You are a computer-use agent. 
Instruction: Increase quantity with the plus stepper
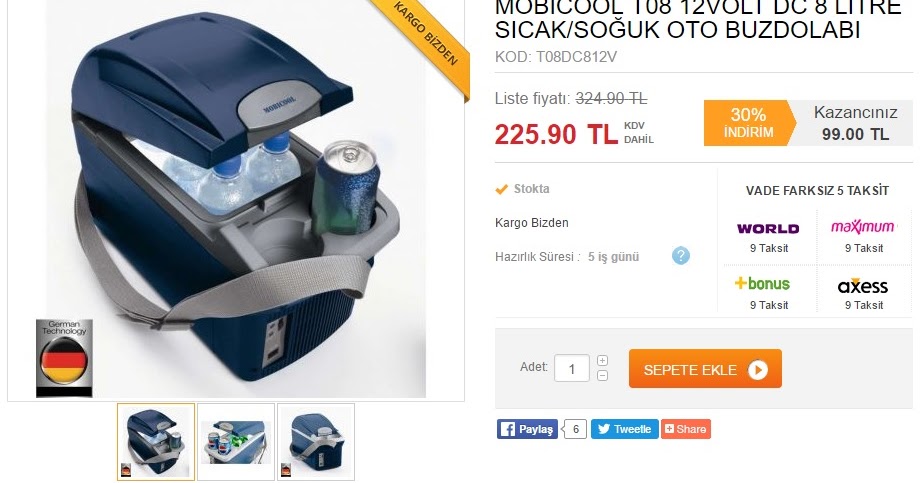click(602, 360)
